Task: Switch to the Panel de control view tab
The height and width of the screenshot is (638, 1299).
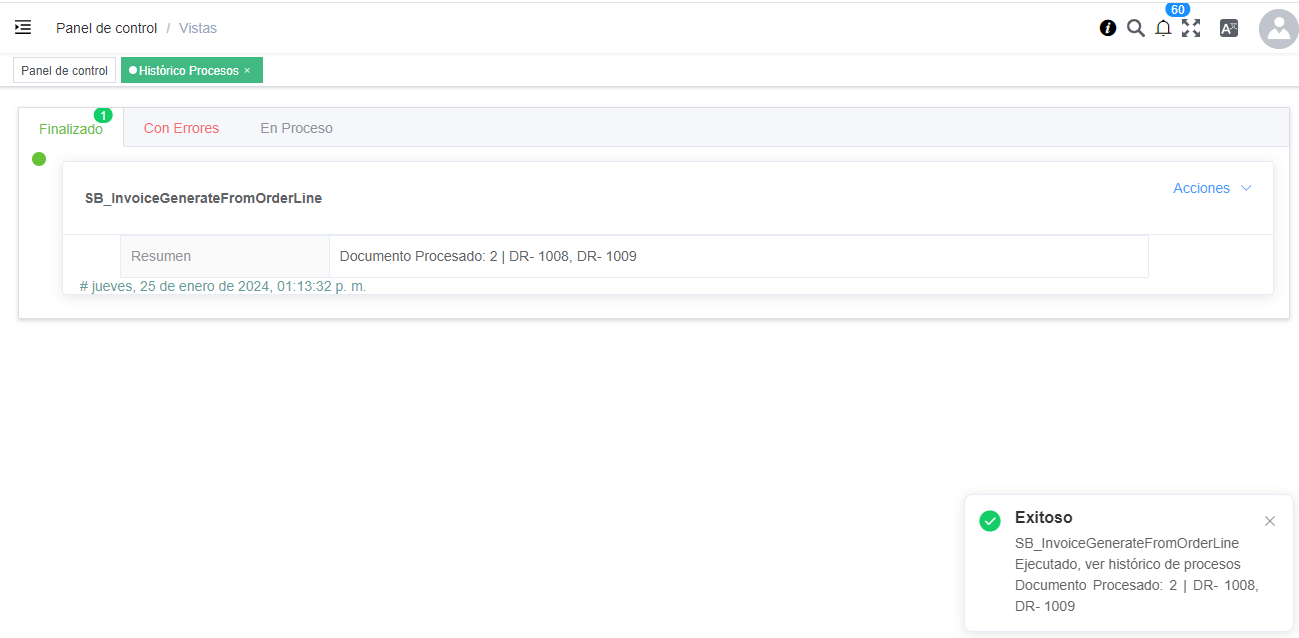Action: click(x=64, y=71)
